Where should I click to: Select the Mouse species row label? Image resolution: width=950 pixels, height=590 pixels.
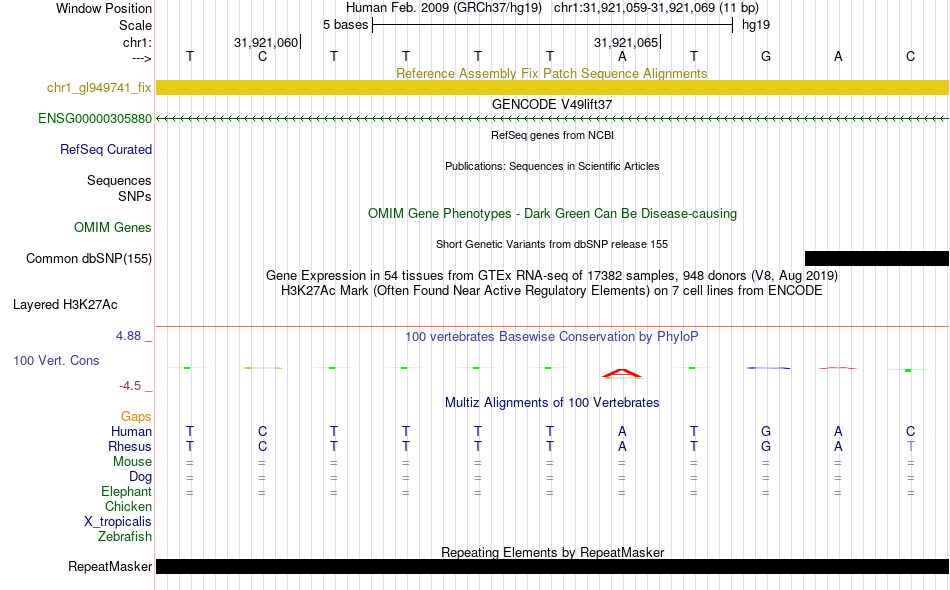coord(132,462)
